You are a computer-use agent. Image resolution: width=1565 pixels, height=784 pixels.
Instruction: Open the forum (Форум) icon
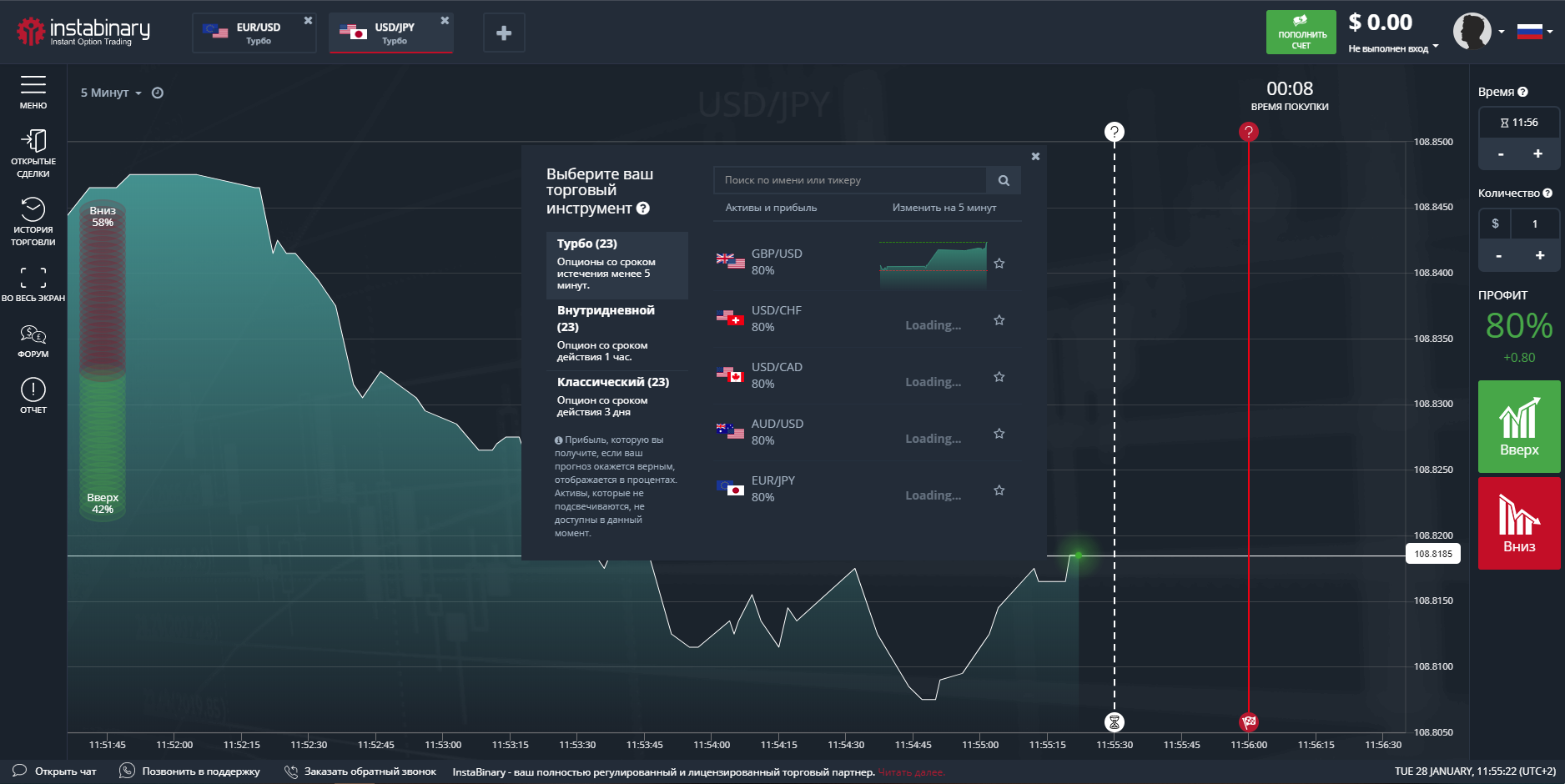(33, 340)
